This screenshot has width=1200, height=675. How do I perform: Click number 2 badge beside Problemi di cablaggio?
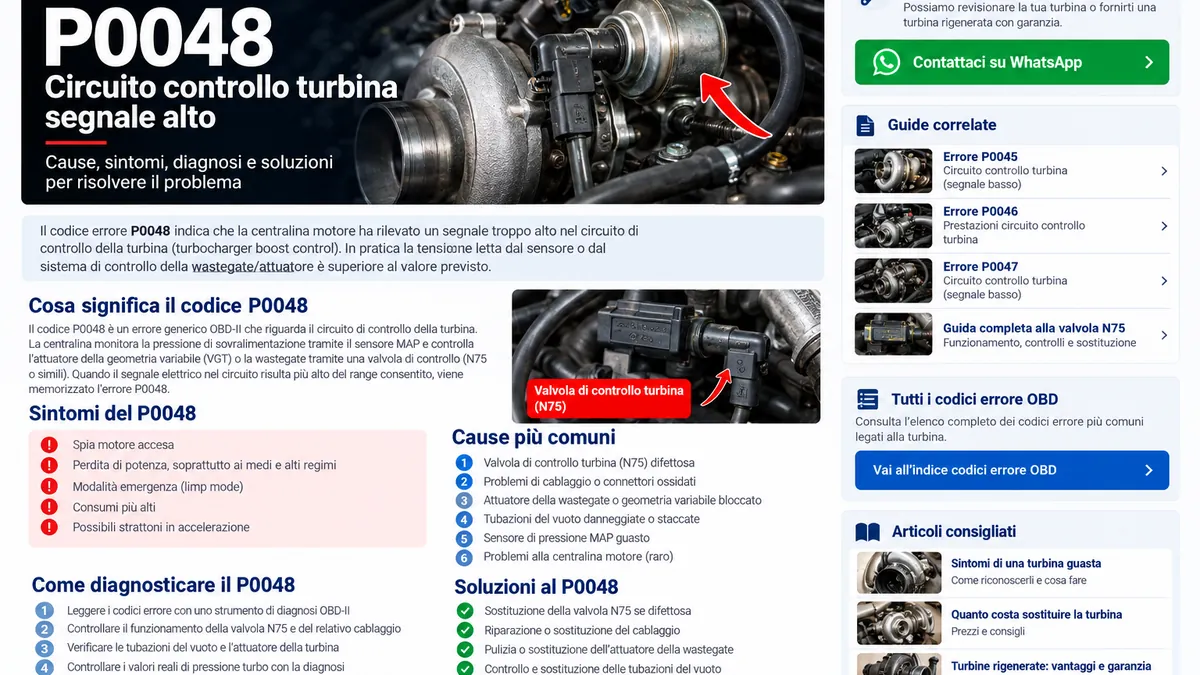tap(464, 482)
